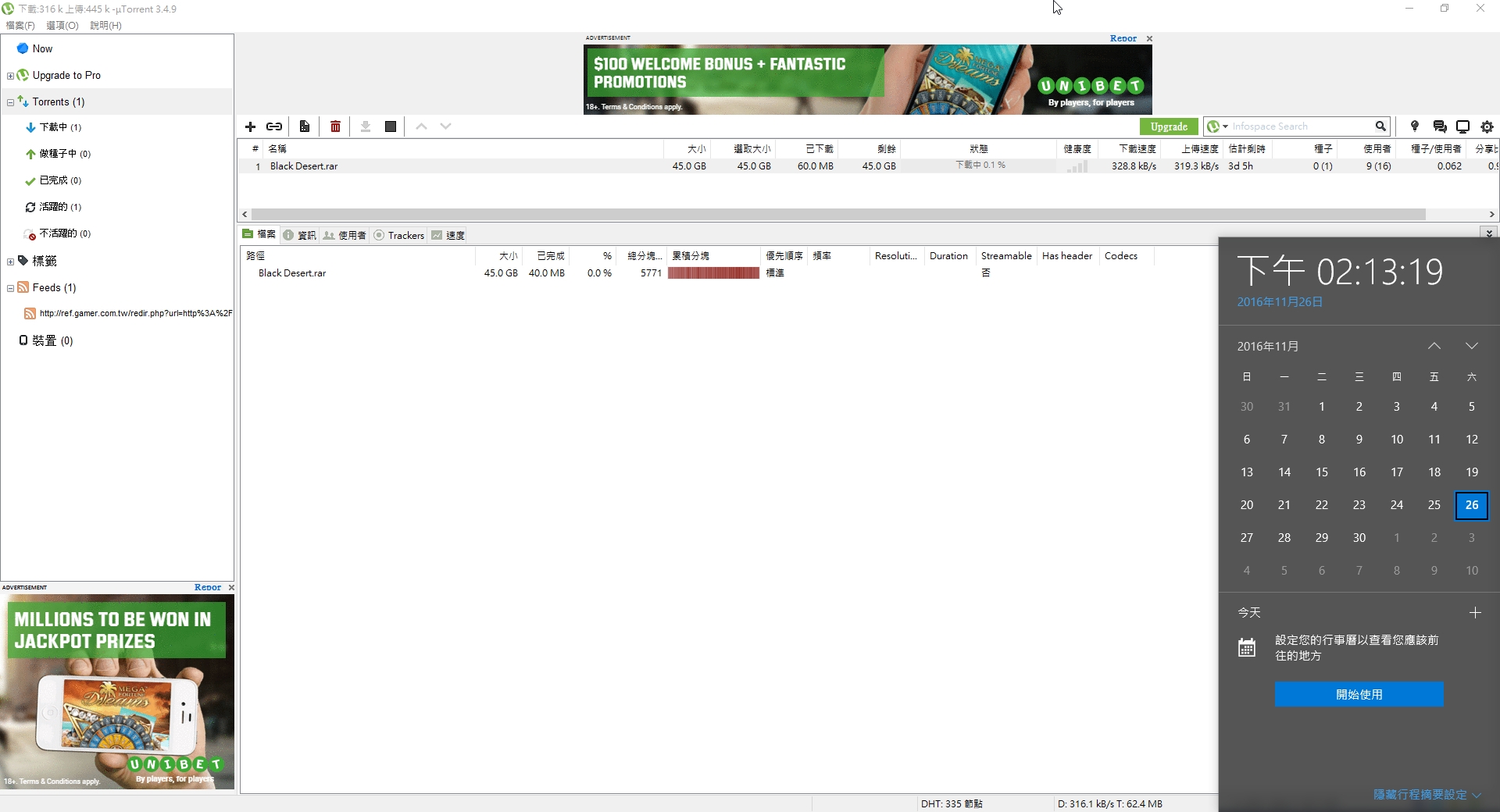This screenshot has width=1500, height=812.
Task: Open the lightbulb tips icon
Action: tap(1414, 126)
